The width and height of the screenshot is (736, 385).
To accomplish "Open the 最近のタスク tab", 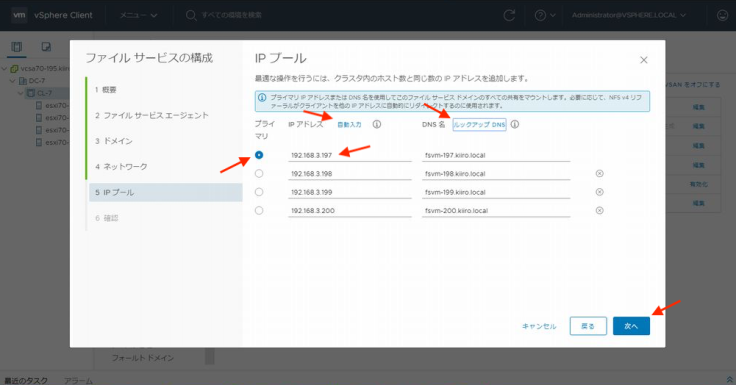I will (26, 380).
